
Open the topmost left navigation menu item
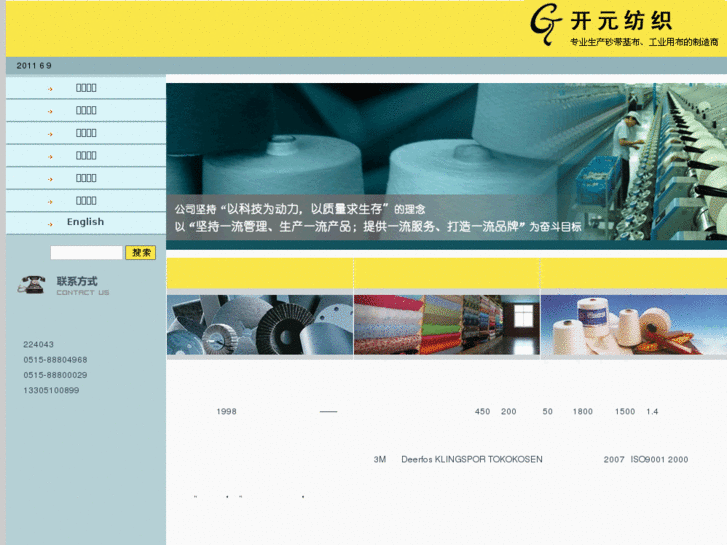86,88
